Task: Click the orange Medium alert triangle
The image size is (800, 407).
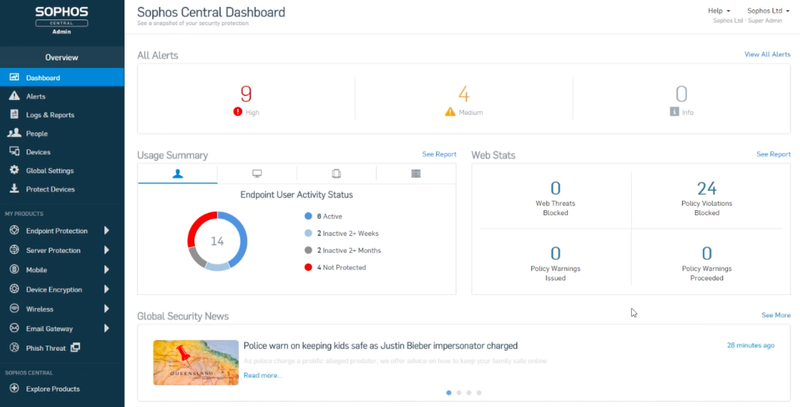Action: click(450, 112)
